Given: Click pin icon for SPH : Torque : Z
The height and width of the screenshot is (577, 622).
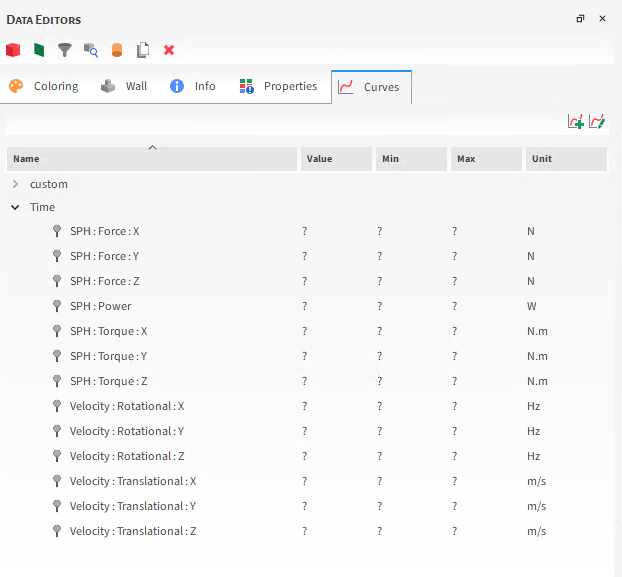Looking at the screenshot, I should point(57,381).
